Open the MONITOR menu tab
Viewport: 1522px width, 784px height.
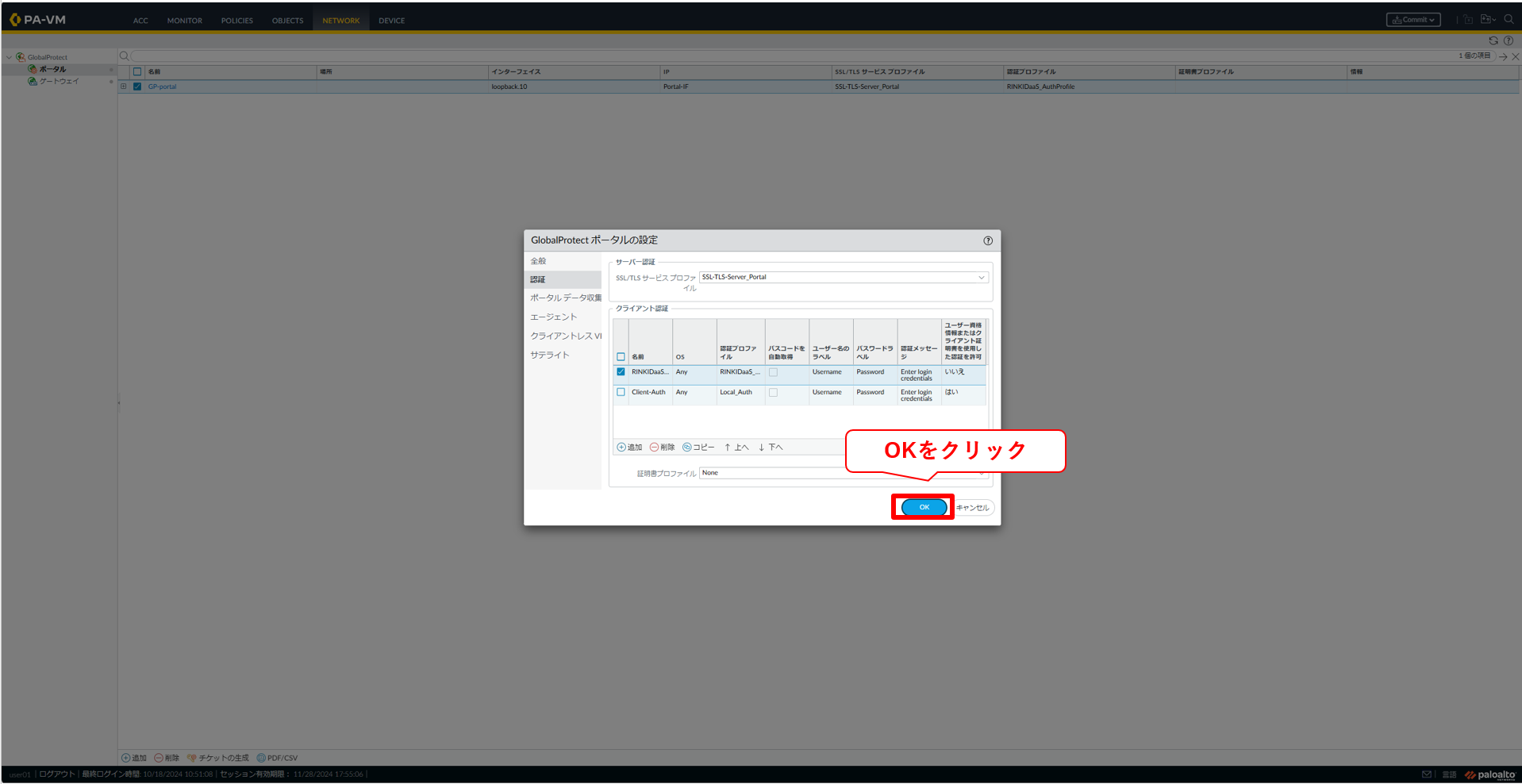point(184,21)
